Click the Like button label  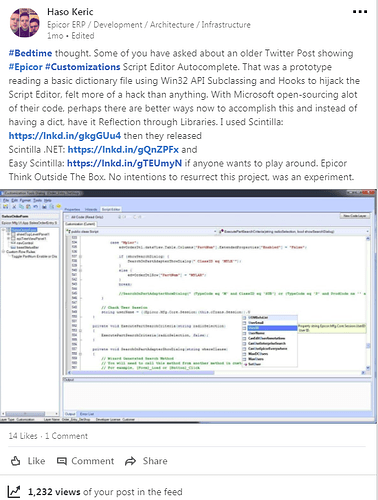pos(36,461)
